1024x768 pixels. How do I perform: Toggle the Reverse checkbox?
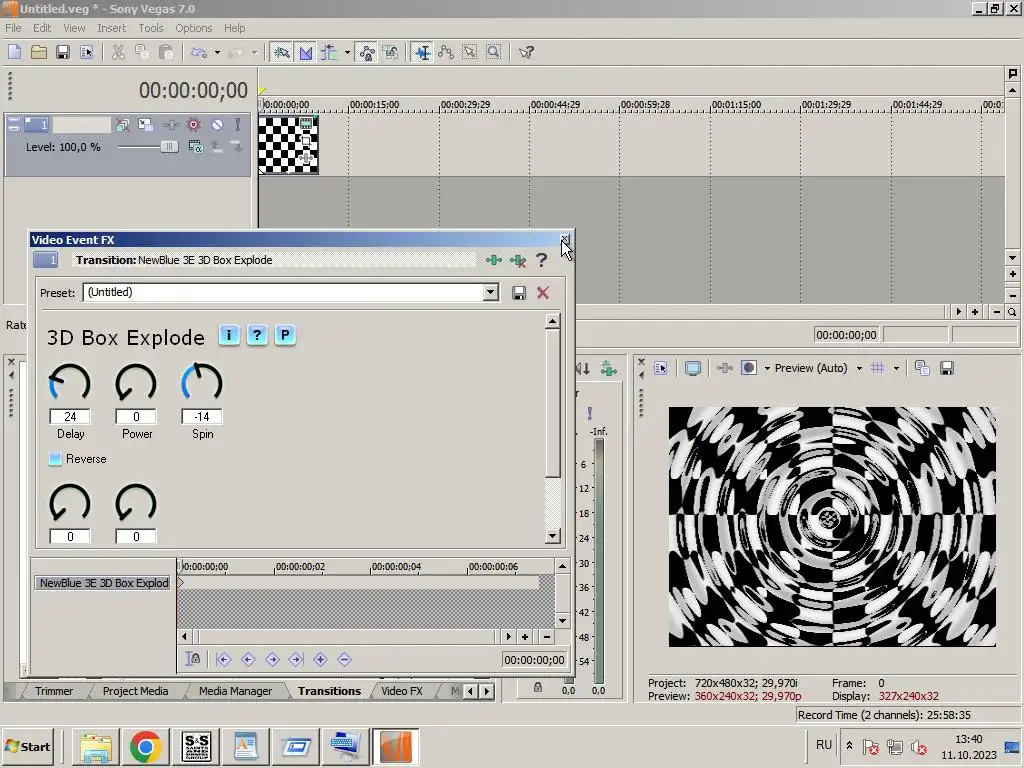coord(56,459)
